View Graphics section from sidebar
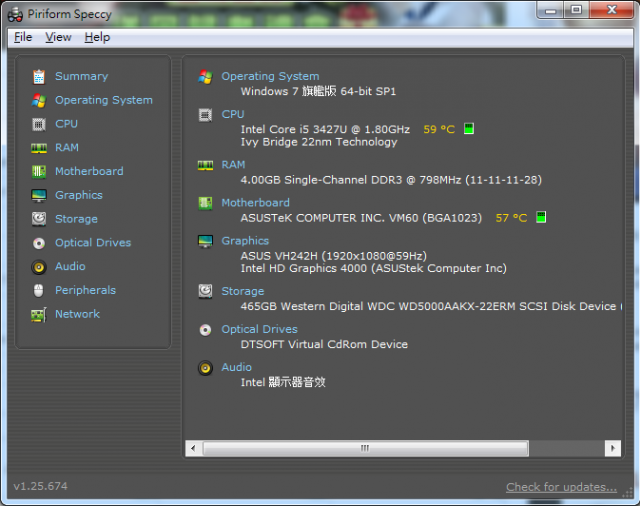 [79, 195]
